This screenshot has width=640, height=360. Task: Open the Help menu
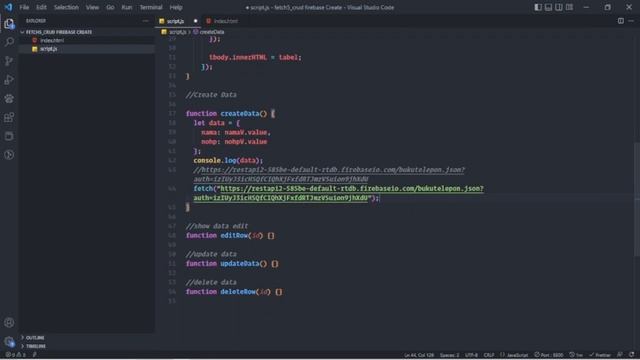(176, 7)
